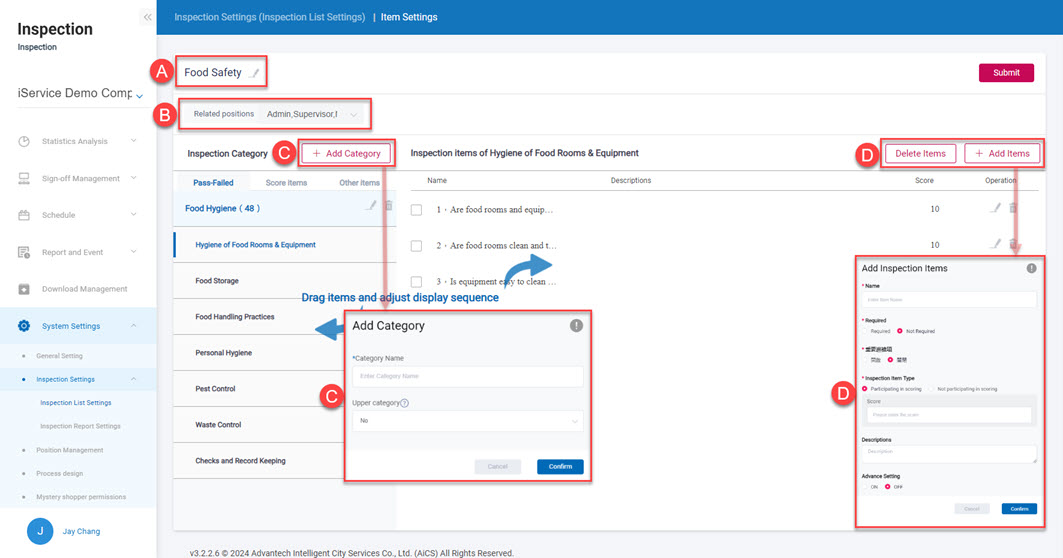Image resolution: width=1063 pixels, height=558 pixels.
Task: Switch to the Score Items tab
Action: (286, 183)
